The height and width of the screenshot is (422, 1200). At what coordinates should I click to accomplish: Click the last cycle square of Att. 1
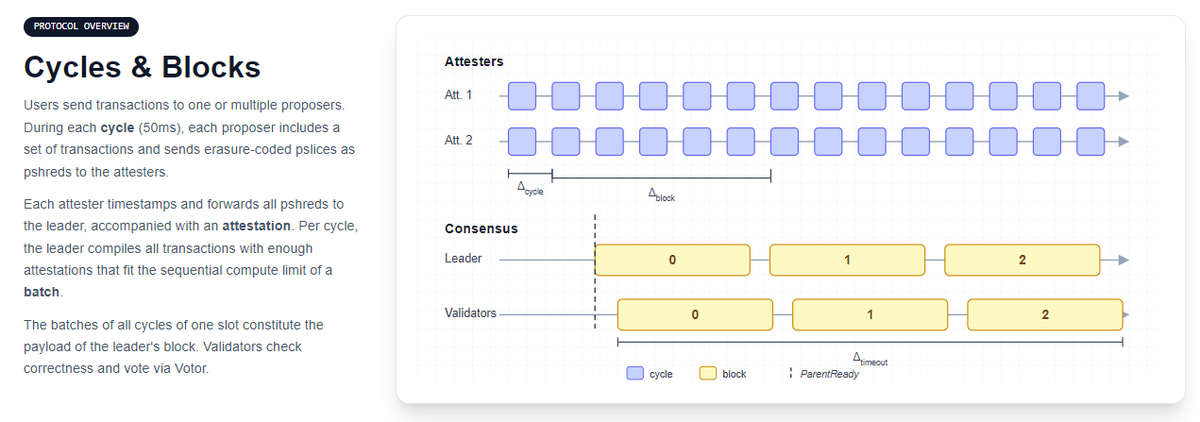pyautogui.click(x=1090, y=96)
